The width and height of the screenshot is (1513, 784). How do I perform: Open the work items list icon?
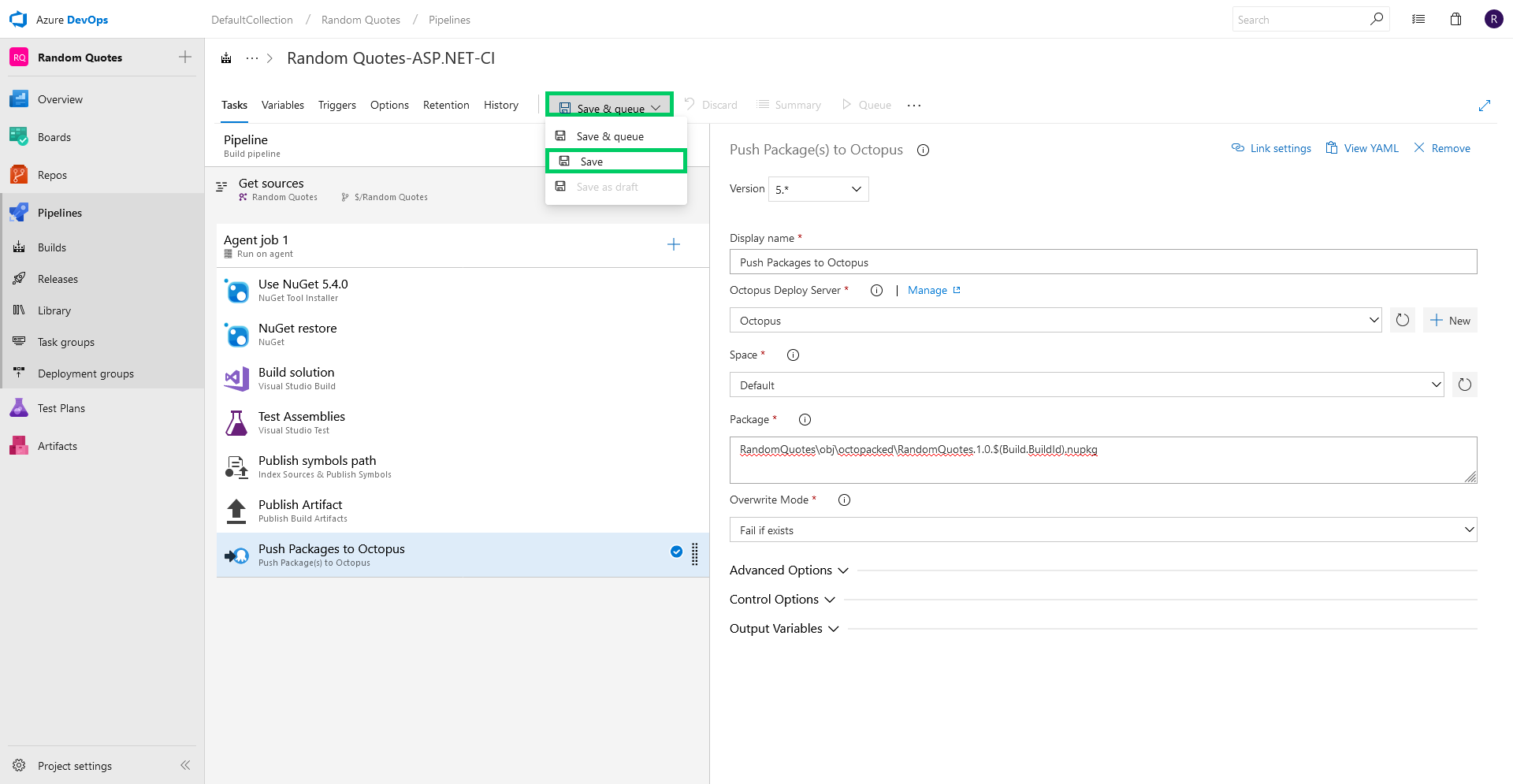(1418, 20)
